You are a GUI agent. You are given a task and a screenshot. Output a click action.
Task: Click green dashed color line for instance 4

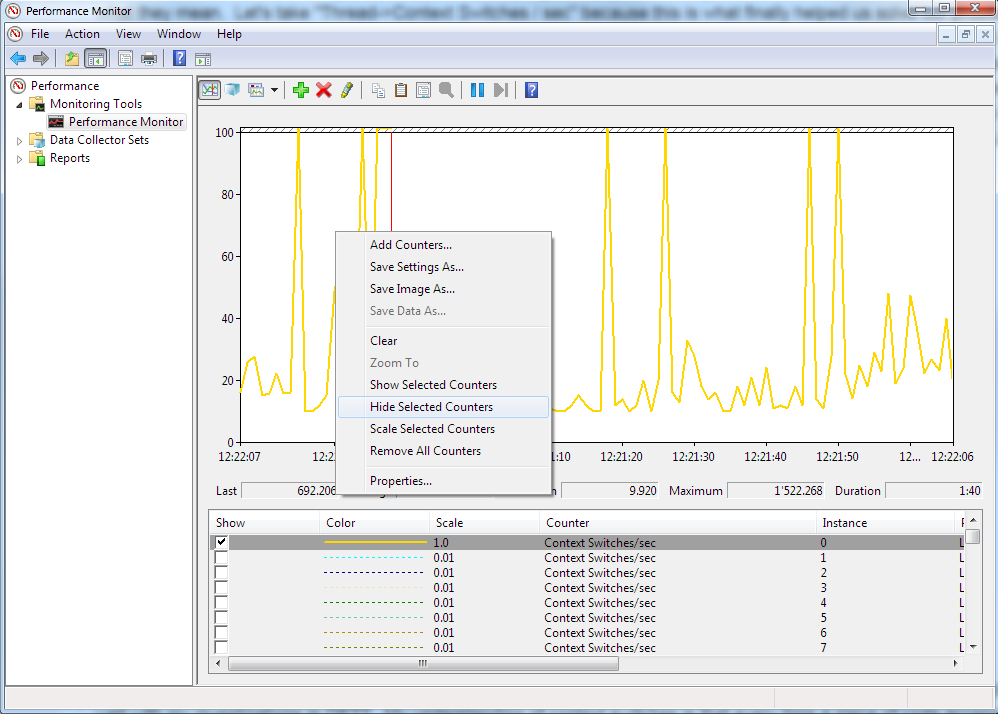(374, 603)
